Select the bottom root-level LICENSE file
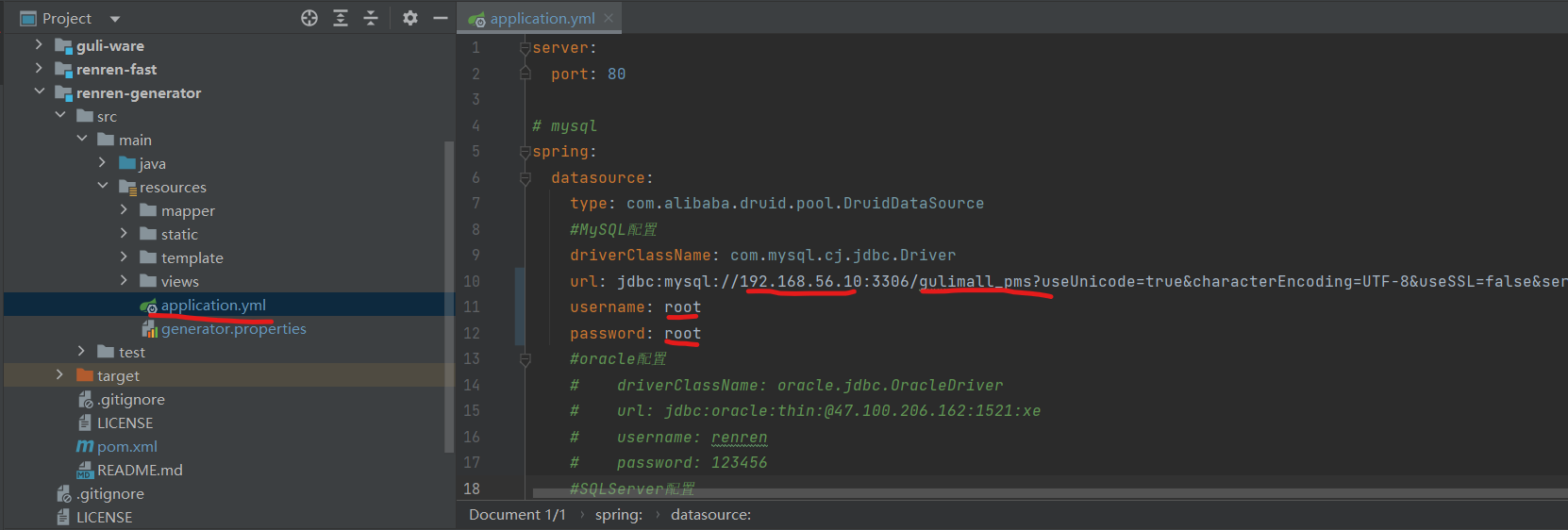Screen dimensions: 1568x530 104,517
